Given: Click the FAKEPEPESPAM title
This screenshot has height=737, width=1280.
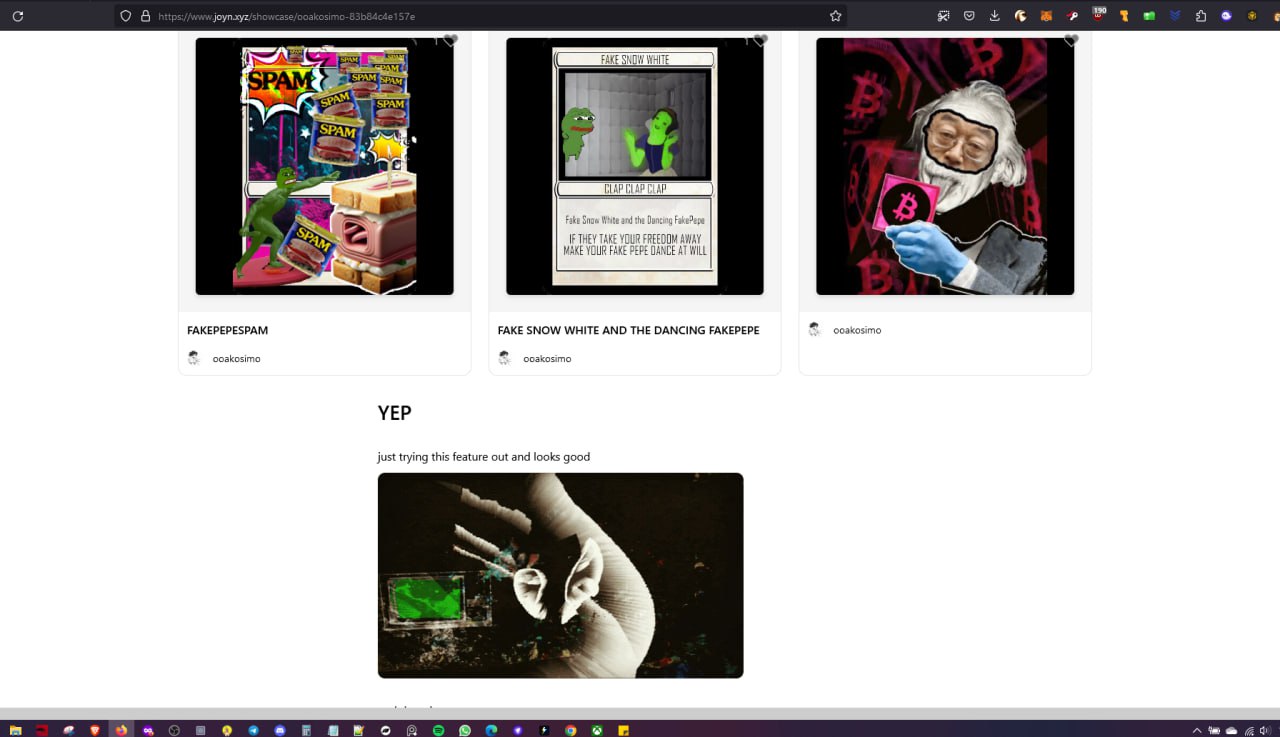Looking at the screenshot, I should [x=228, y=330].
